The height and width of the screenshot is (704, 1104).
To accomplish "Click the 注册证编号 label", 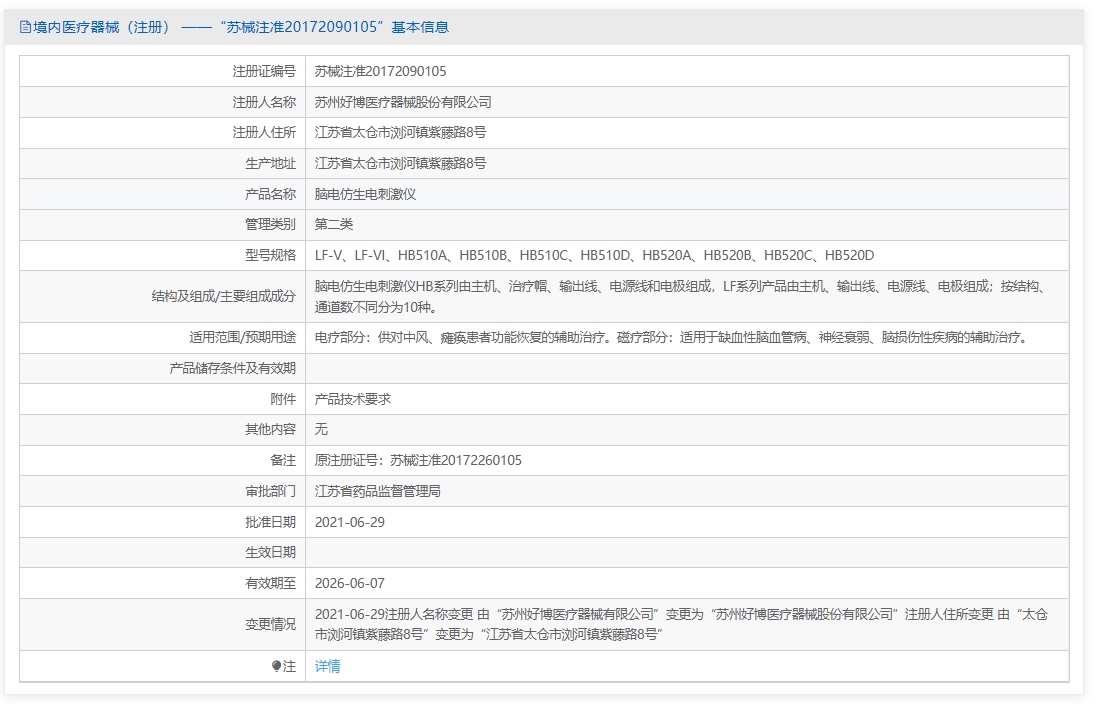I will 264,71.
